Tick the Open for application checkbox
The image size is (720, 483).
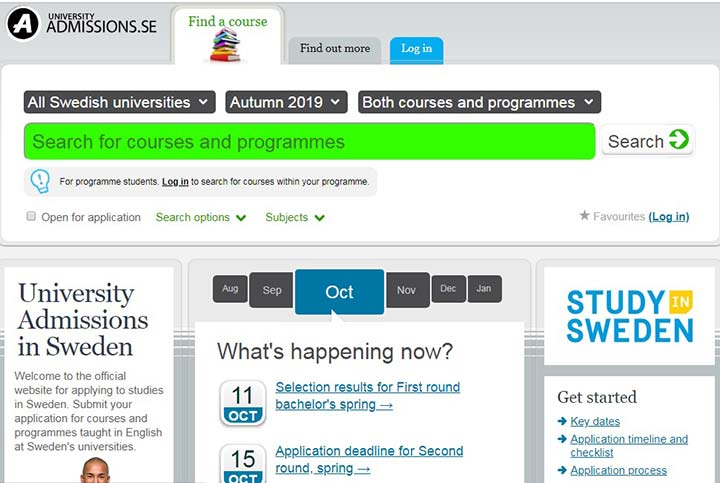(x=31, y=216)
